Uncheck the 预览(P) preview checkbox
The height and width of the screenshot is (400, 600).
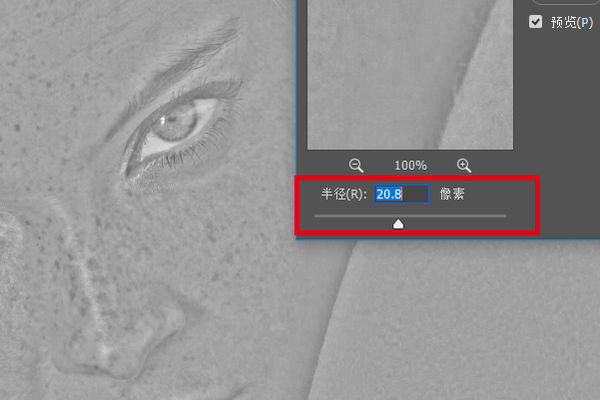coord(535,22)
